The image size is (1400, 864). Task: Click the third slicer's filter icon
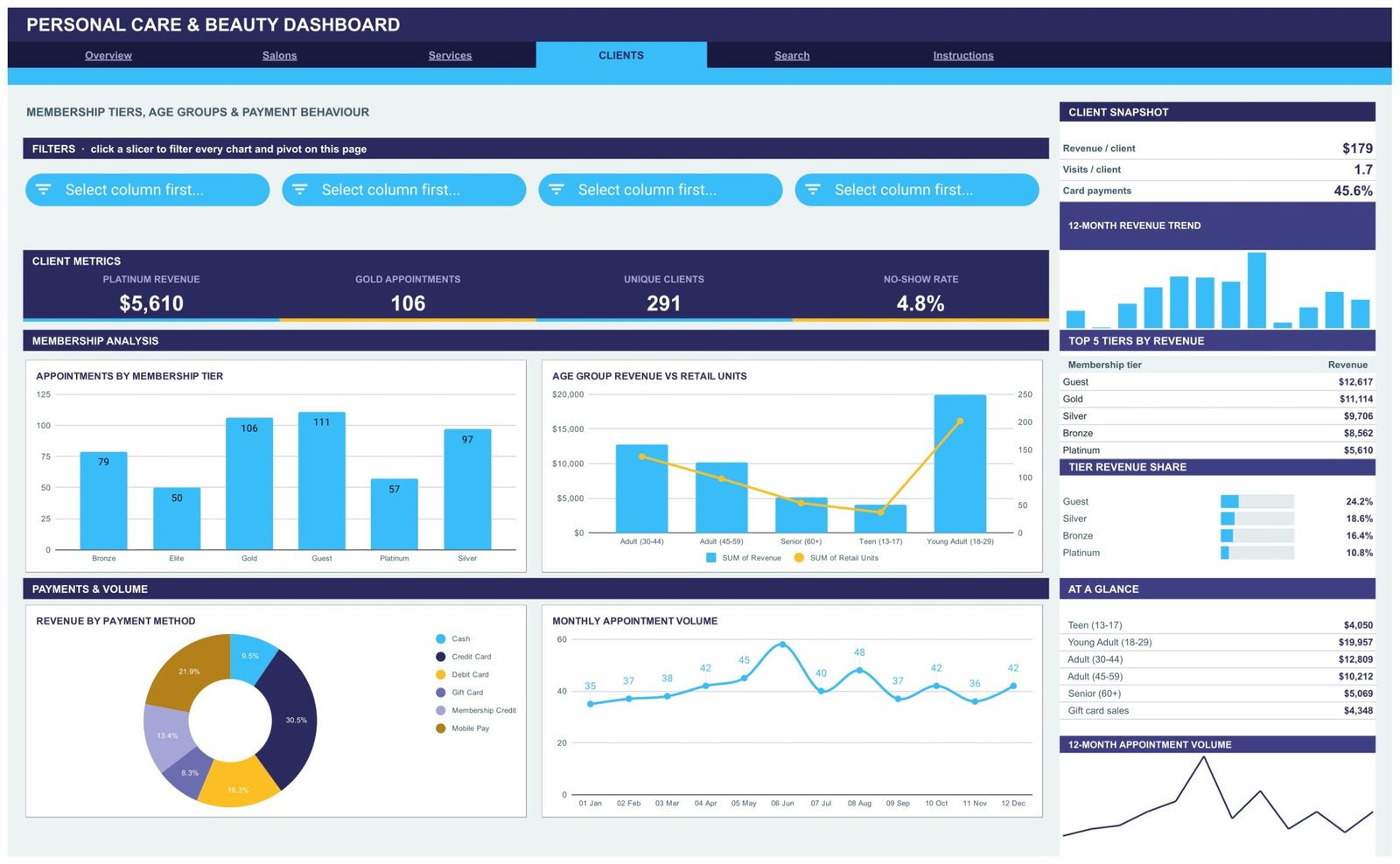556,190
